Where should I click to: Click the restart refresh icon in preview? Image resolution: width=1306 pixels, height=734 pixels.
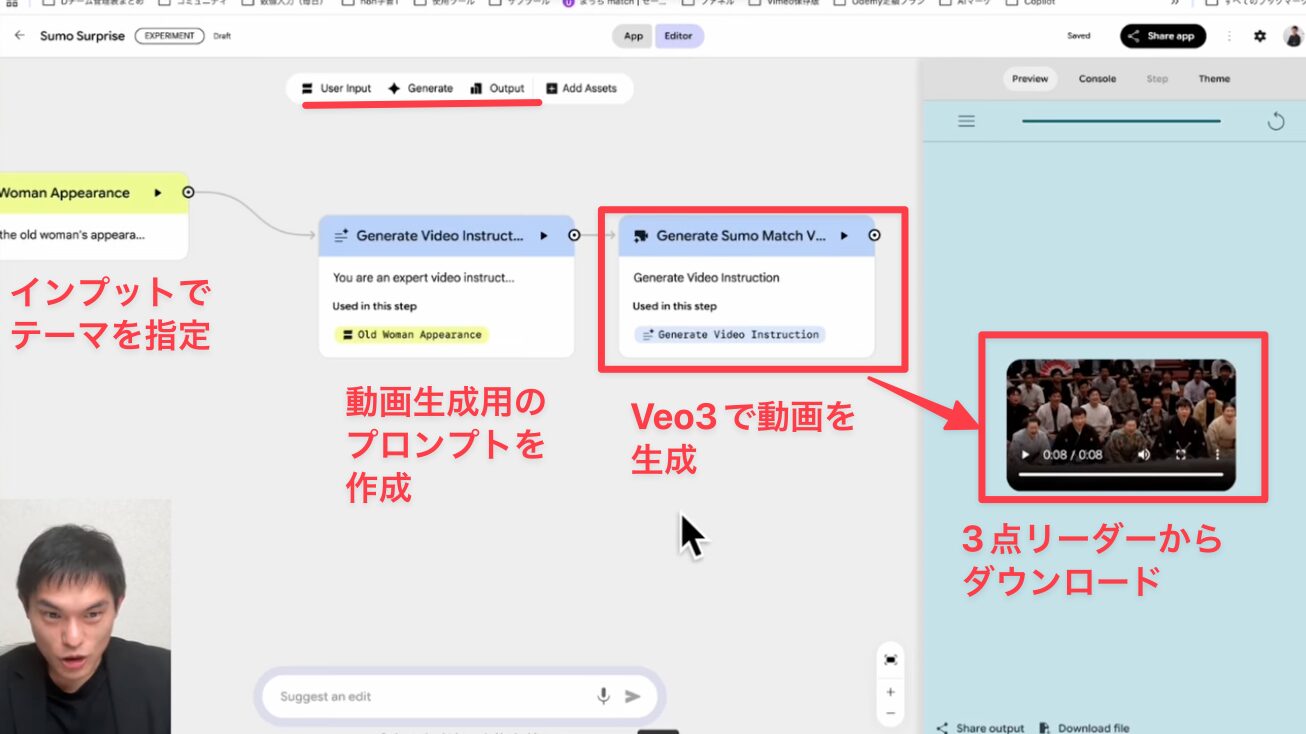[x=1275, y=121]
